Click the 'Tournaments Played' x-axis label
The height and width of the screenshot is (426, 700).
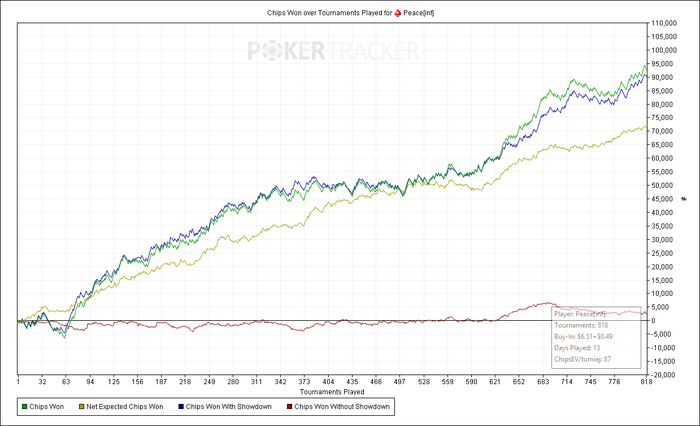(332, 392)
